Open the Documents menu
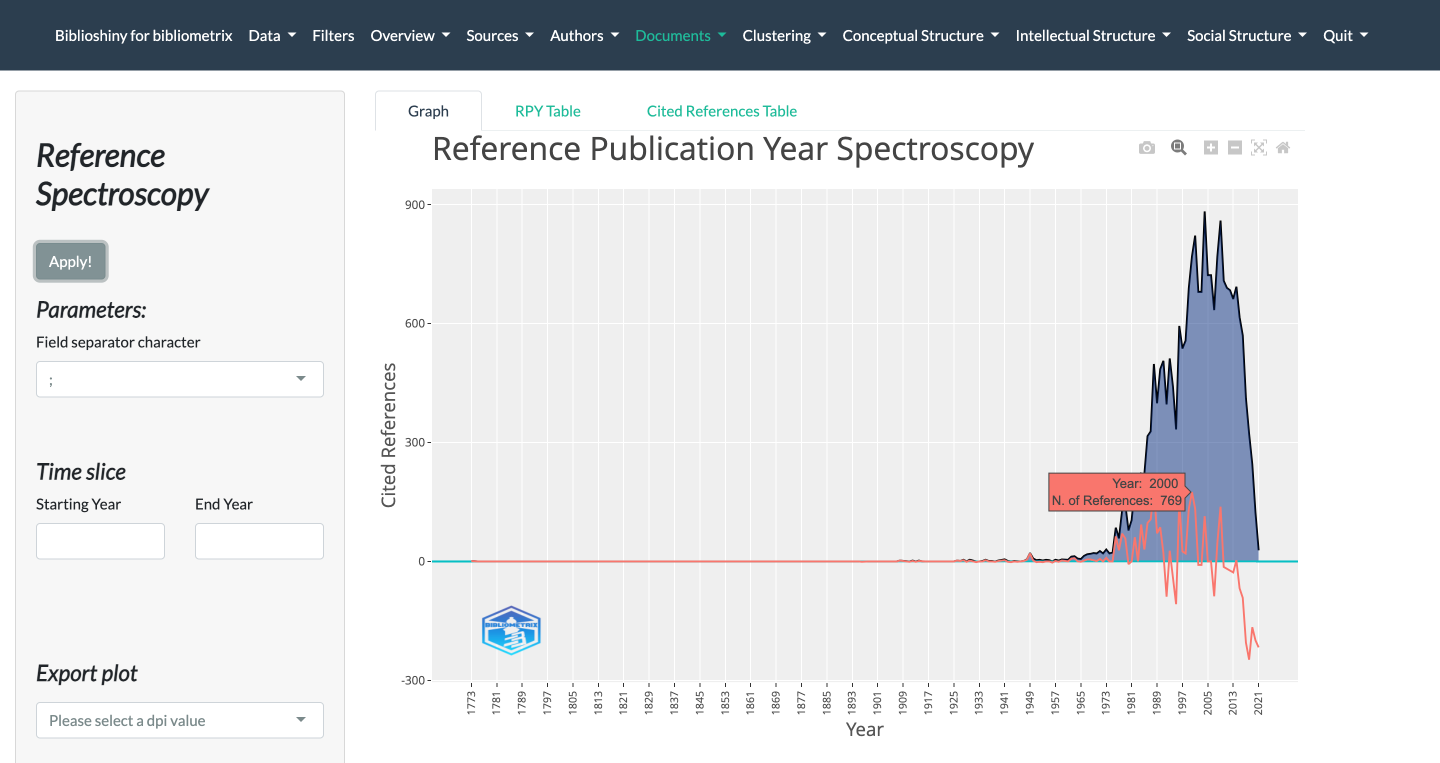The height and width of the screenshot is (763, 1440). (680, 35)
